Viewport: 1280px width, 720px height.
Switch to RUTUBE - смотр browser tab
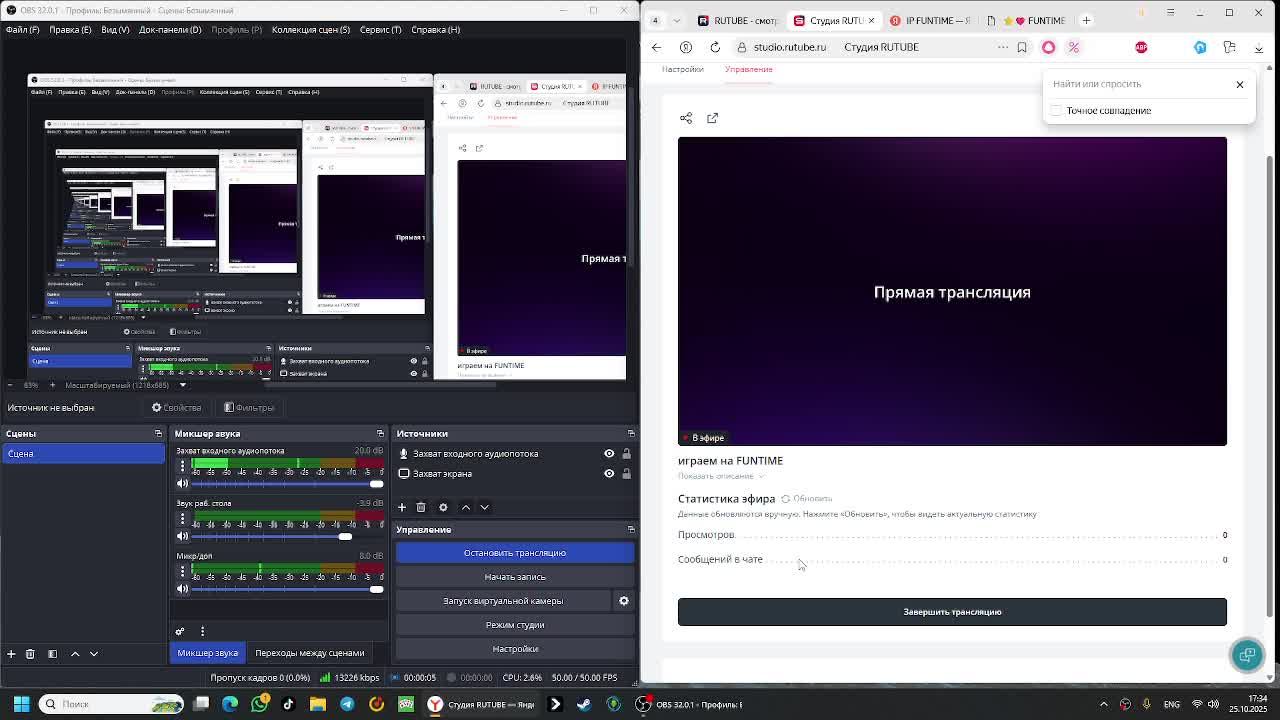point(738,20)
